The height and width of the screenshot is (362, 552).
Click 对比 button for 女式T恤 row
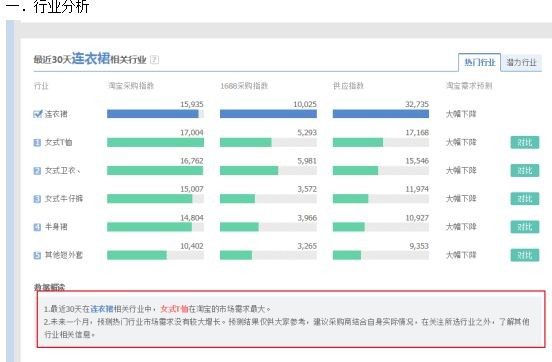point(525,142)
